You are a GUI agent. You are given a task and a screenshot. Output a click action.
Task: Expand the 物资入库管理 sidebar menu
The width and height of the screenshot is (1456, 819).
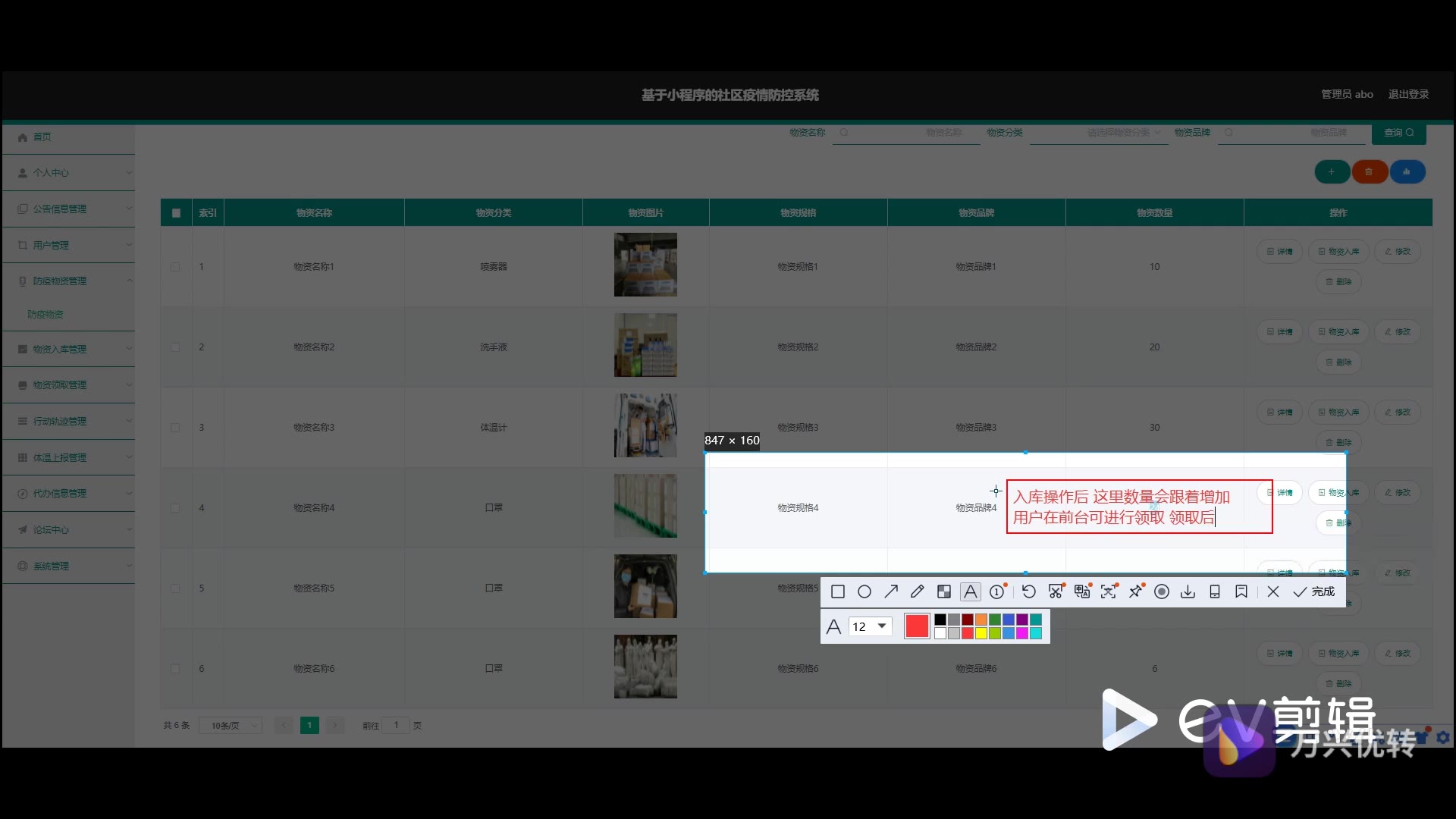[x=68, y=349]
